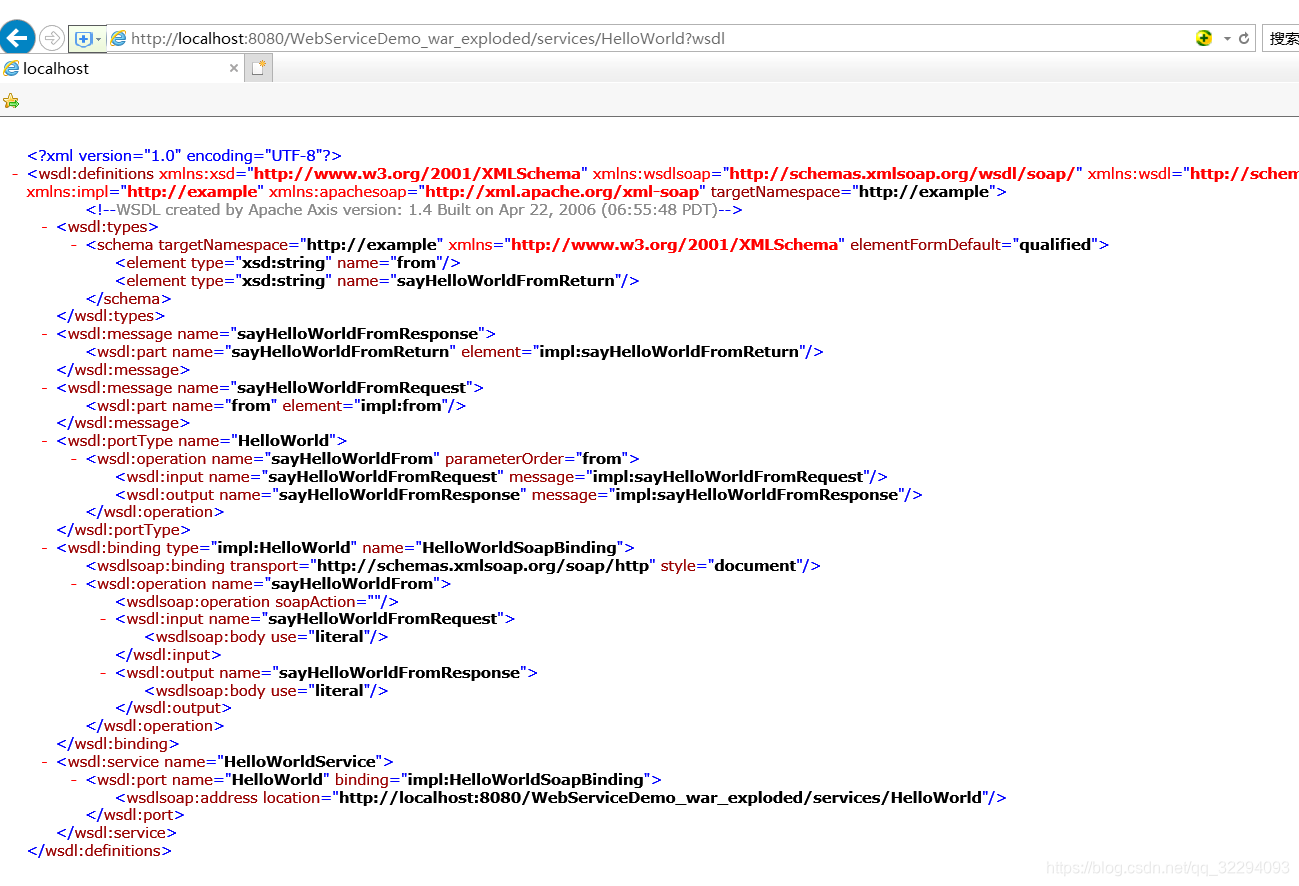The image size is (1299, 886).
Task: Open the blue shield plus icon beside address bar
Action: (x=83, y=39)
